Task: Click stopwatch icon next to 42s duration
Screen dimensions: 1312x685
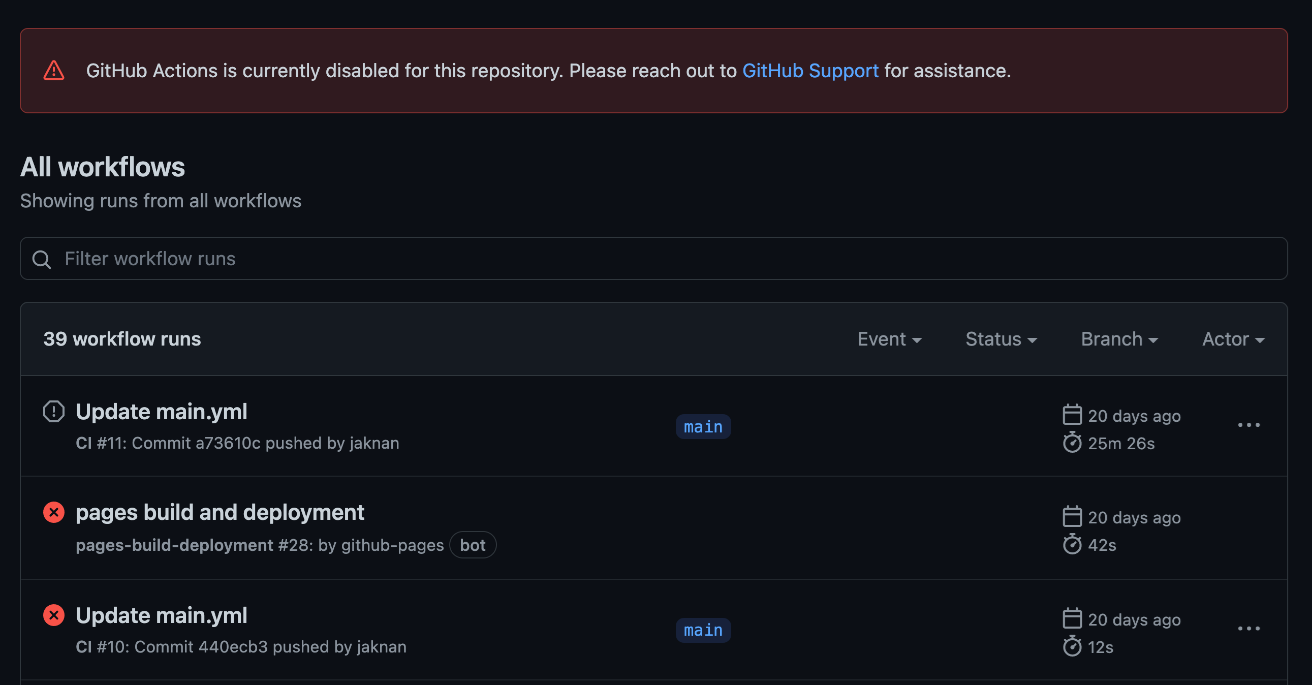Action: point(1072,544)
